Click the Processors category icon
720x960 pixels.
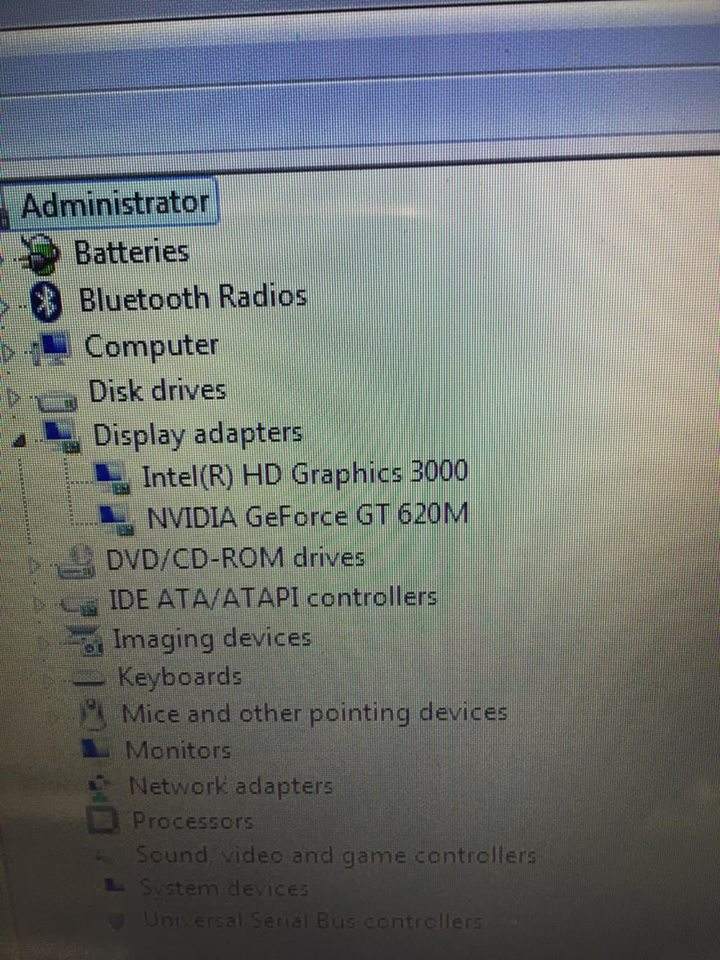102,820
